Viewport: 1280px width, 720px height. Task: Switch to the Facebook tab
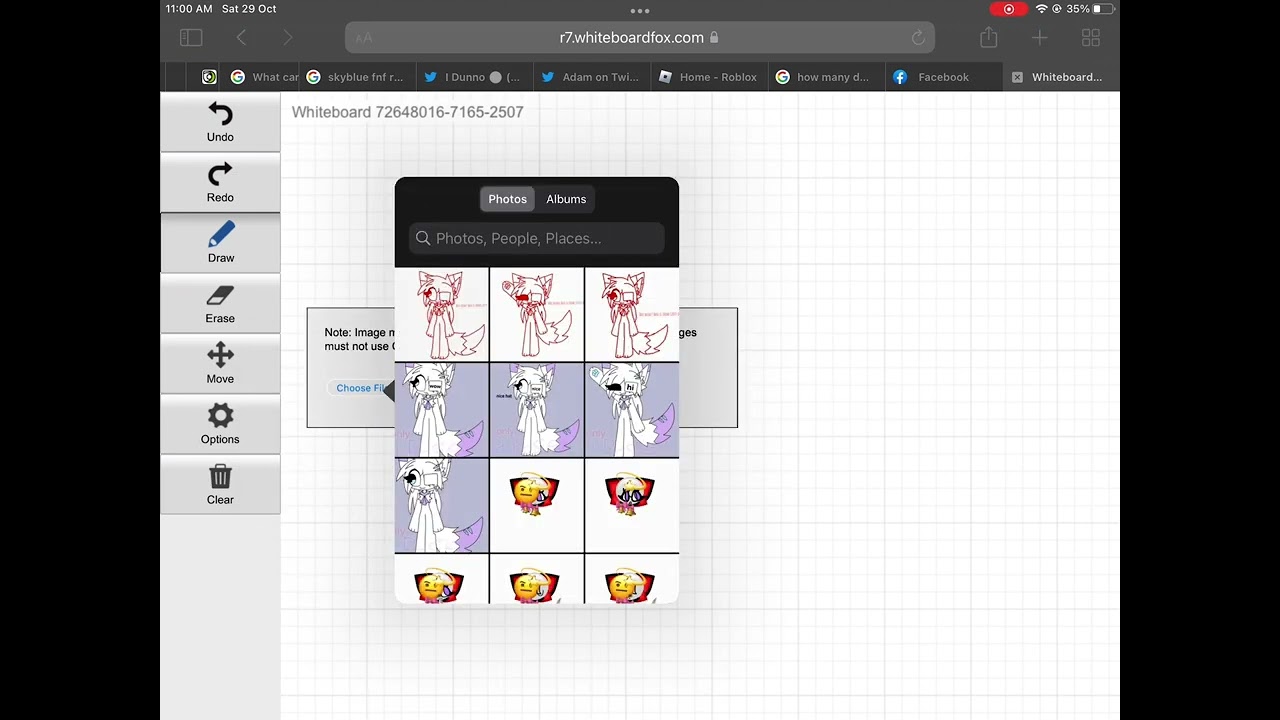coord(943,77)
